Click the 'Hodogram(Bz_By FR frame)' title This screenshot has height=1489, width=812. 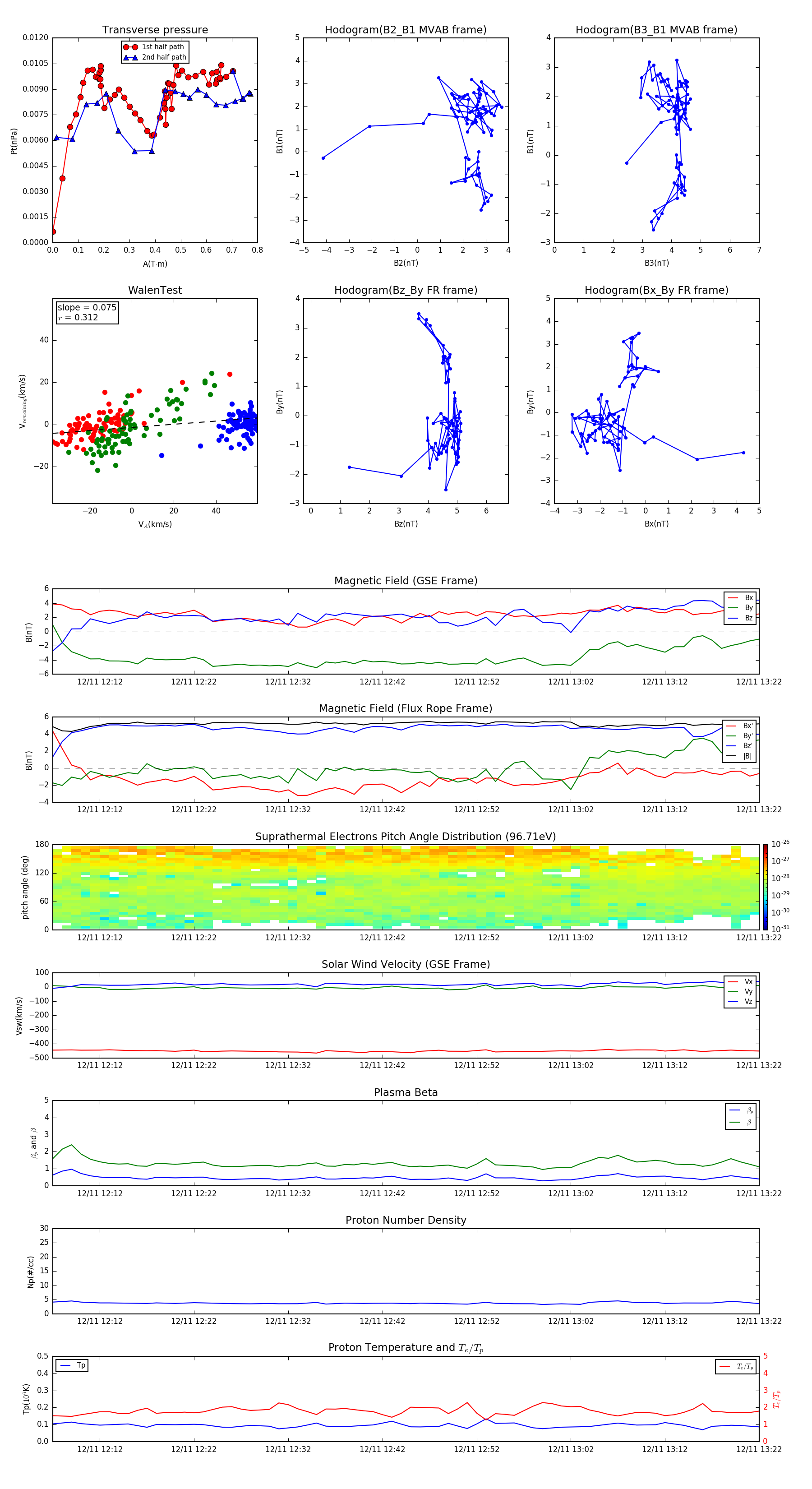tap(406, 290)
